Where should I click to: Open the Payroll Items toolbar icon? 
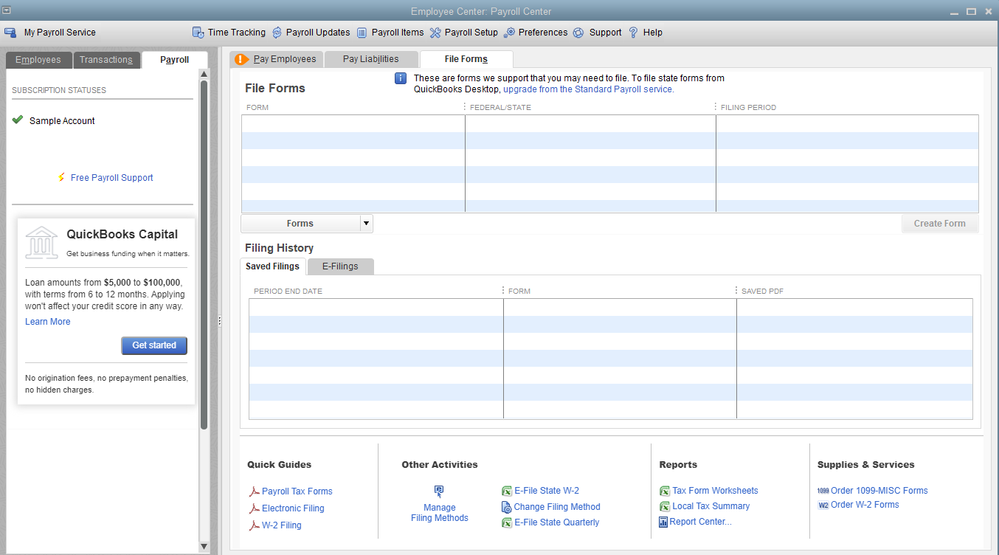[x=362, y=32]
